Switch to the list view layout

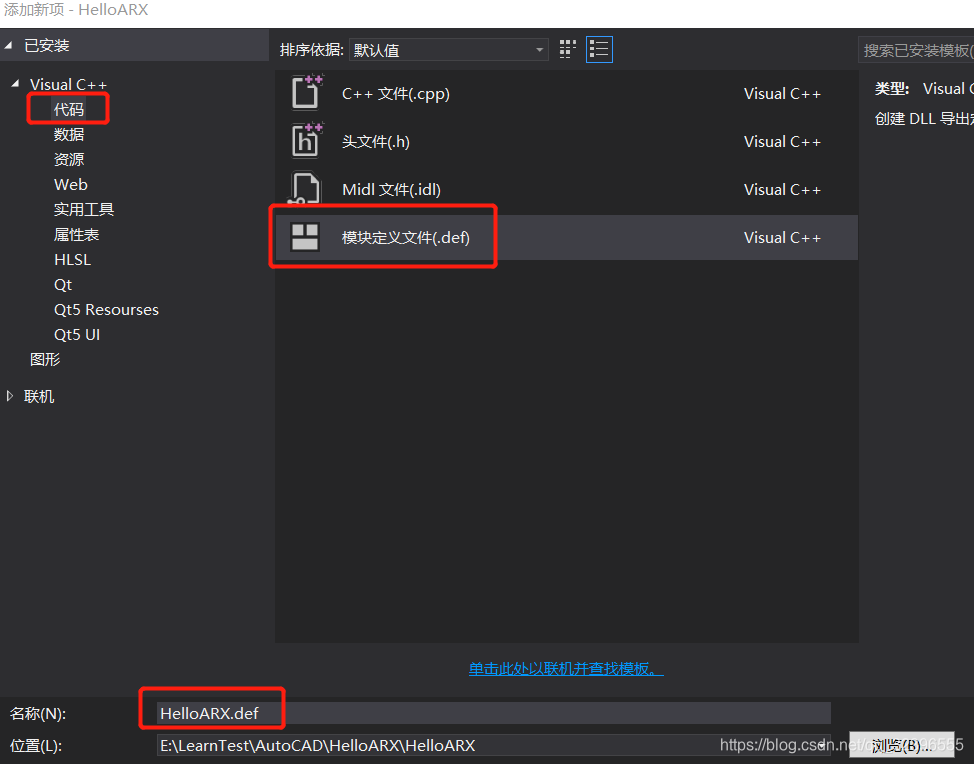(x=599, y=49)
